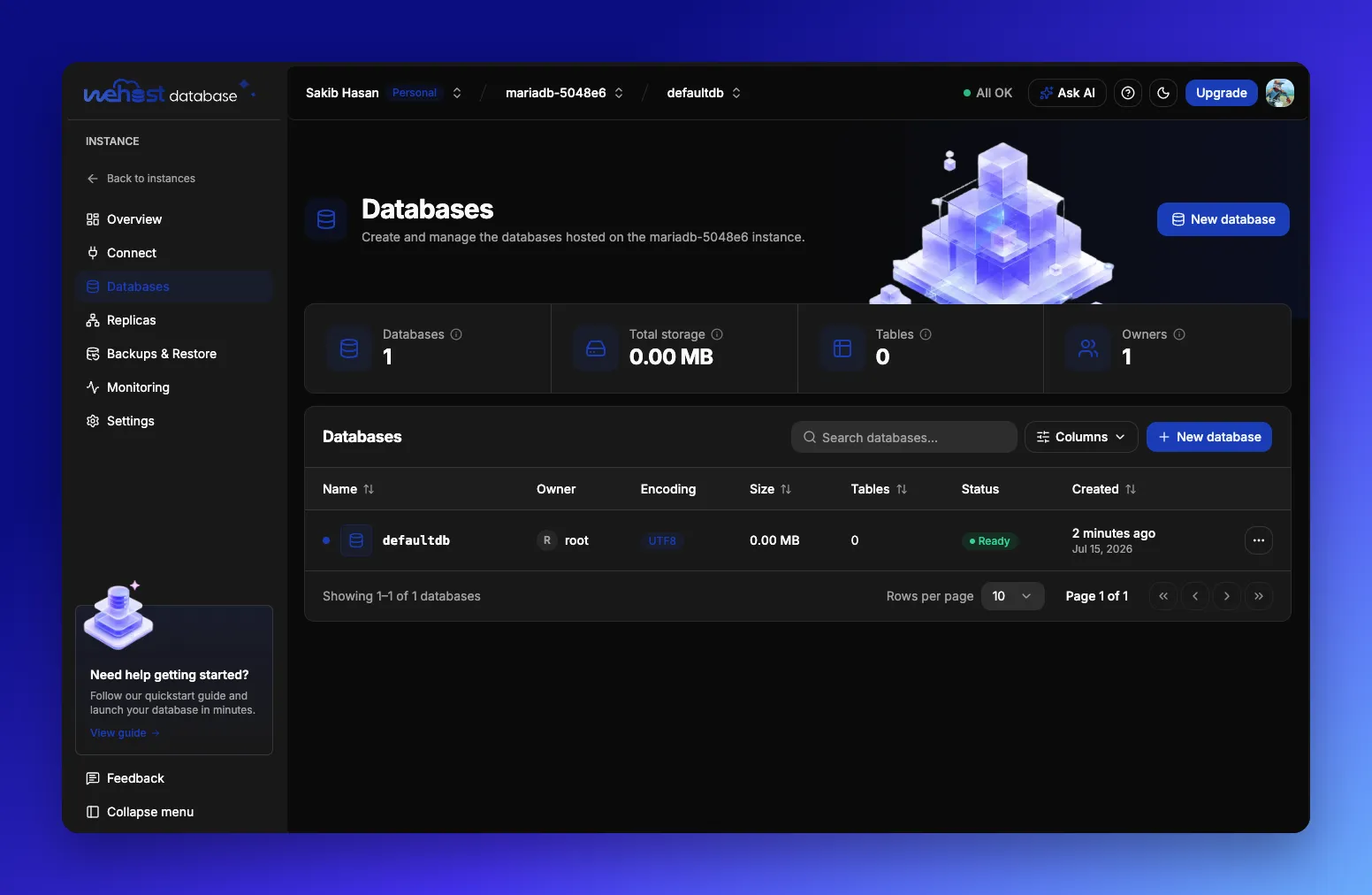Open the Overview sidebar item
1372x895 pixels.
click(174, 219)
